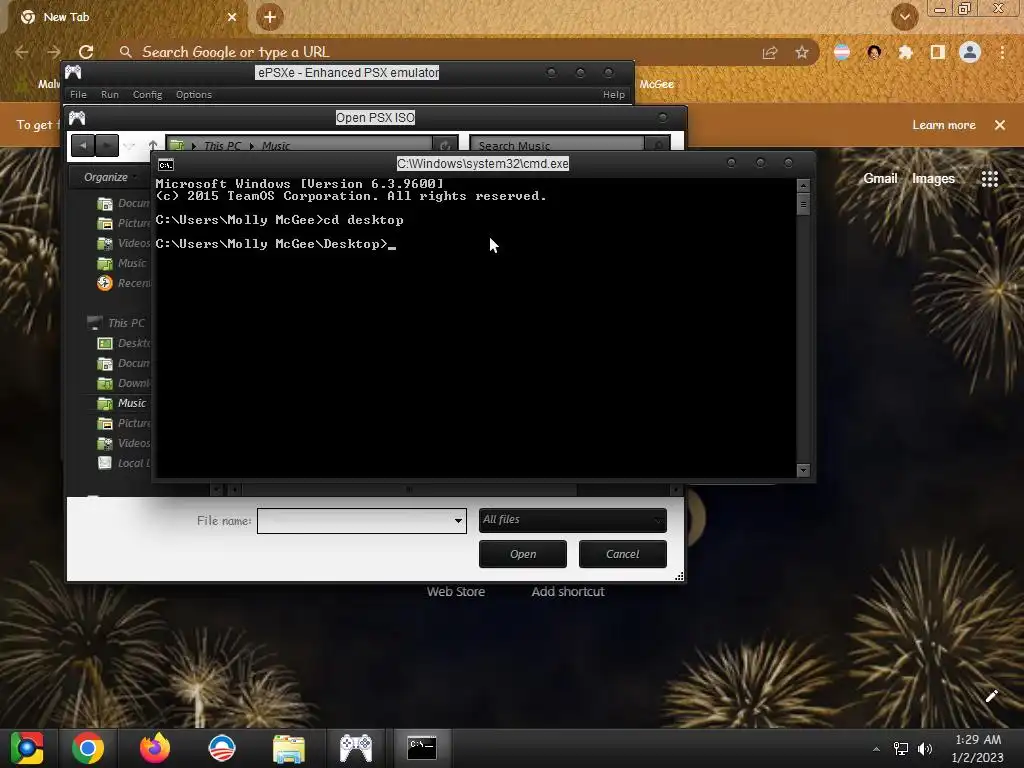Click the cmd.exe title bar icon
Viewport: 1024px width, 768px height.
166,165
